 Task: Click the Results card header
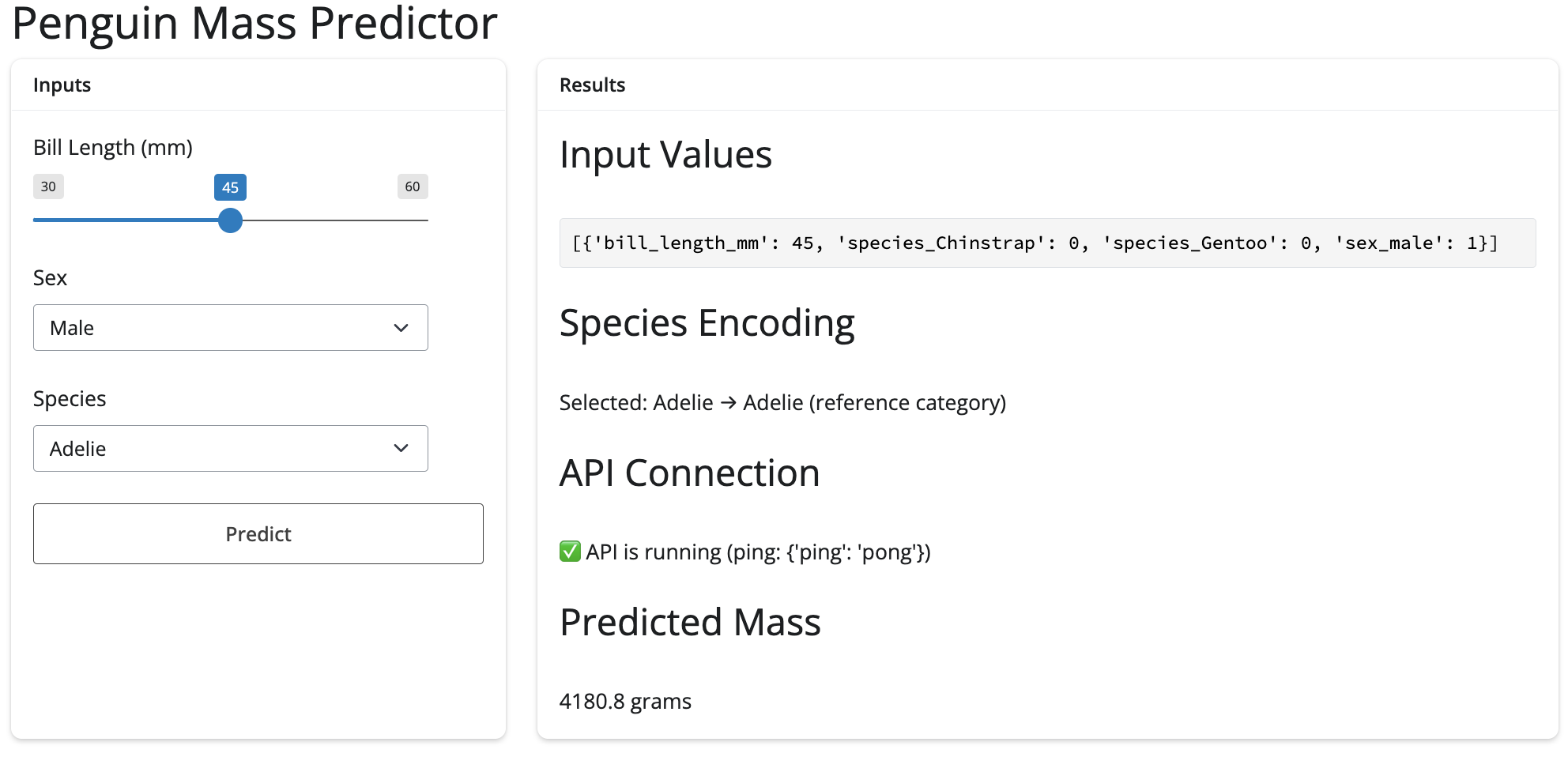[x=592, y=85]
